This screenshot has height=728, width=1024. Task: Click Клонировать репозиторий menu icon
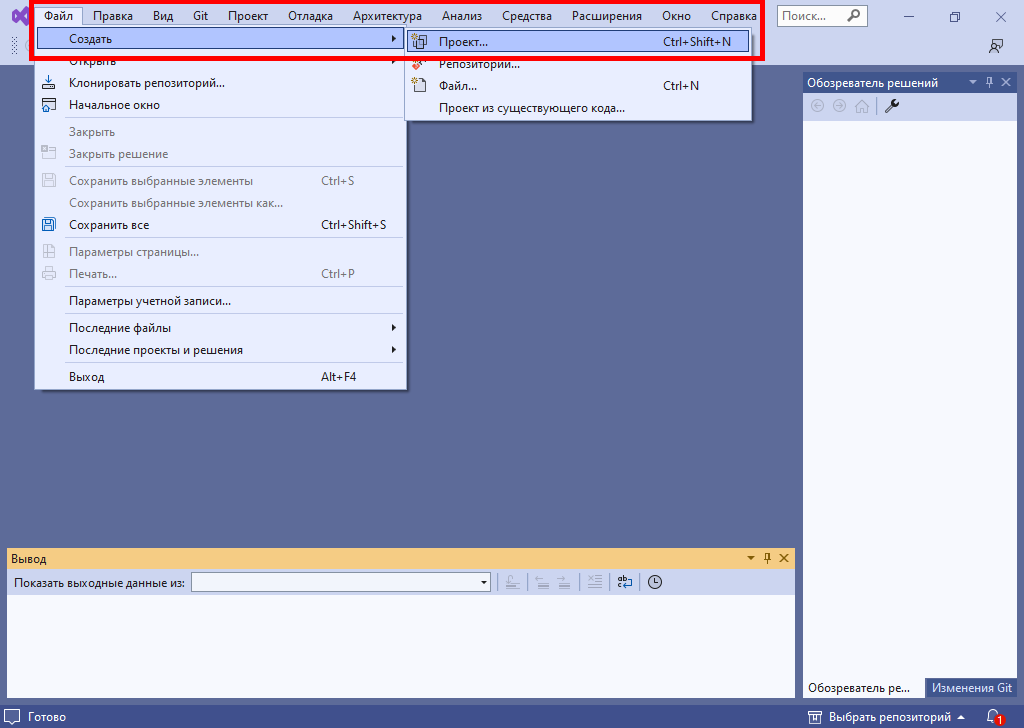click(49, 83)
